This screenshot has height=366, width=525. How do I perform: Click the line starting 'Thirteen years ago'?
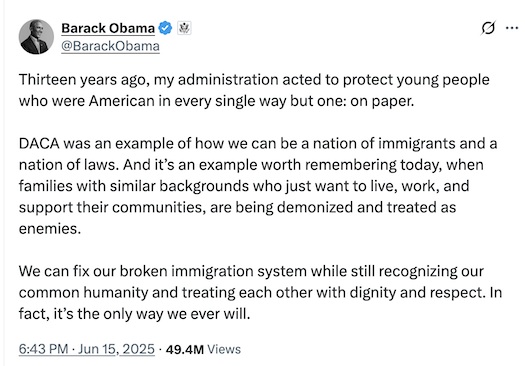(x=254, y=80)
